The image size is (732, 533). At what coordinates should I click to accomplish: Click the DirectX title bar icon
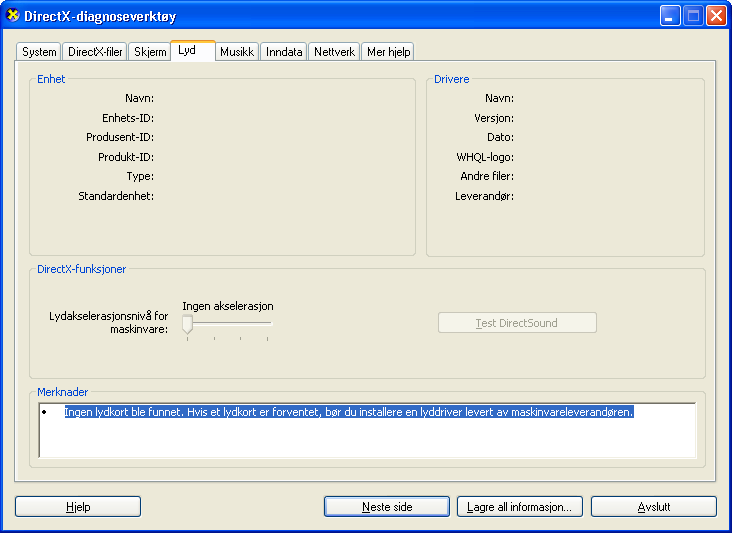point(13,16)
